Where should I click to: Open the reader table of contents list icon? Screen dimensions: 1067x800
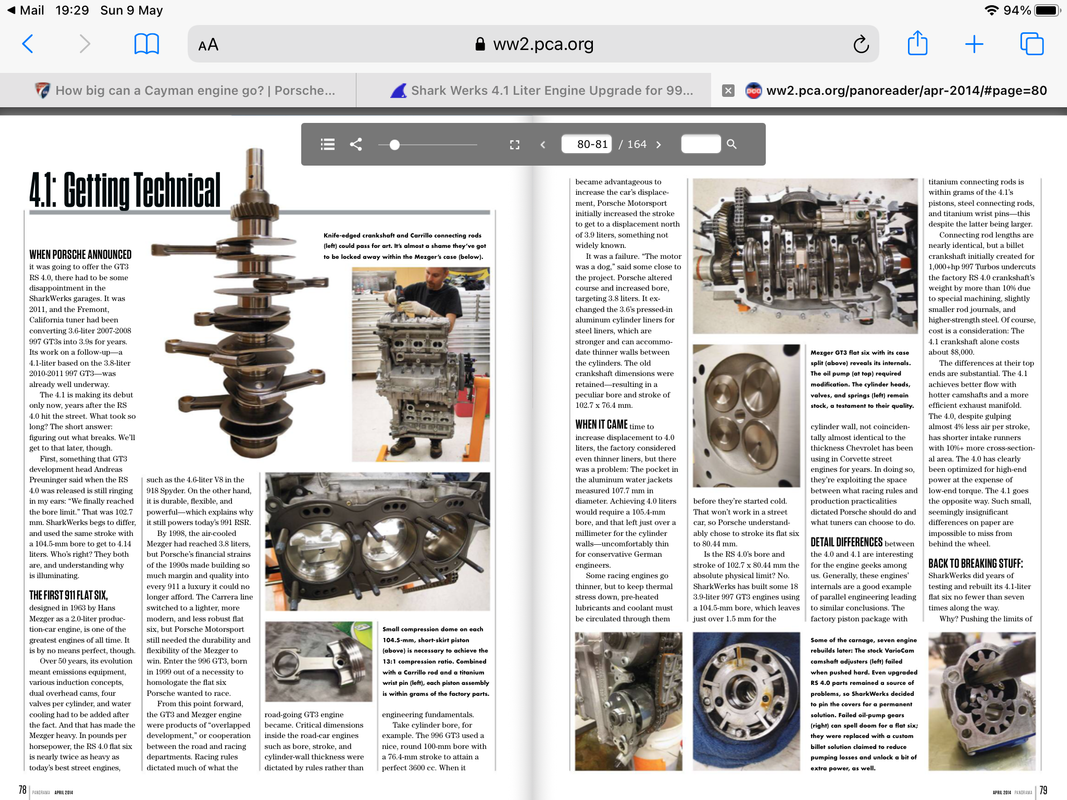[327, 144]
